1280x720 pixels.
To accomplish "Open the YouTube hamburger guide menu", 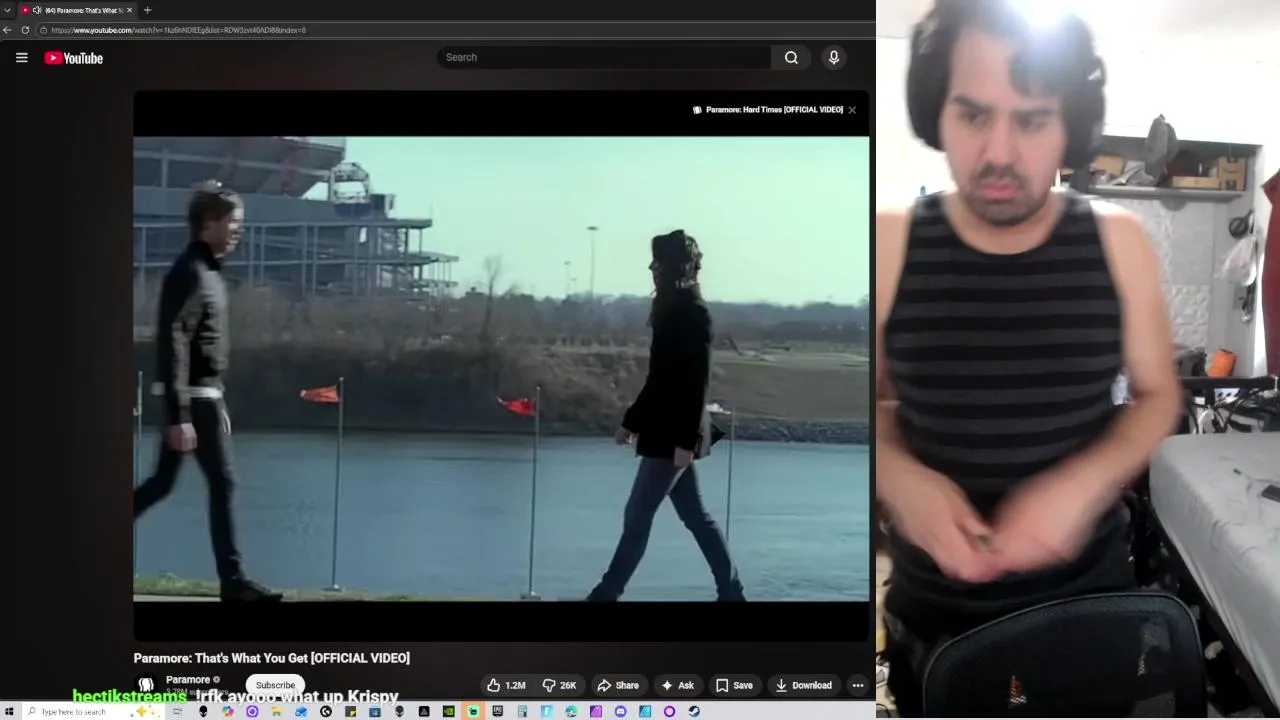I will click(21, 58).
